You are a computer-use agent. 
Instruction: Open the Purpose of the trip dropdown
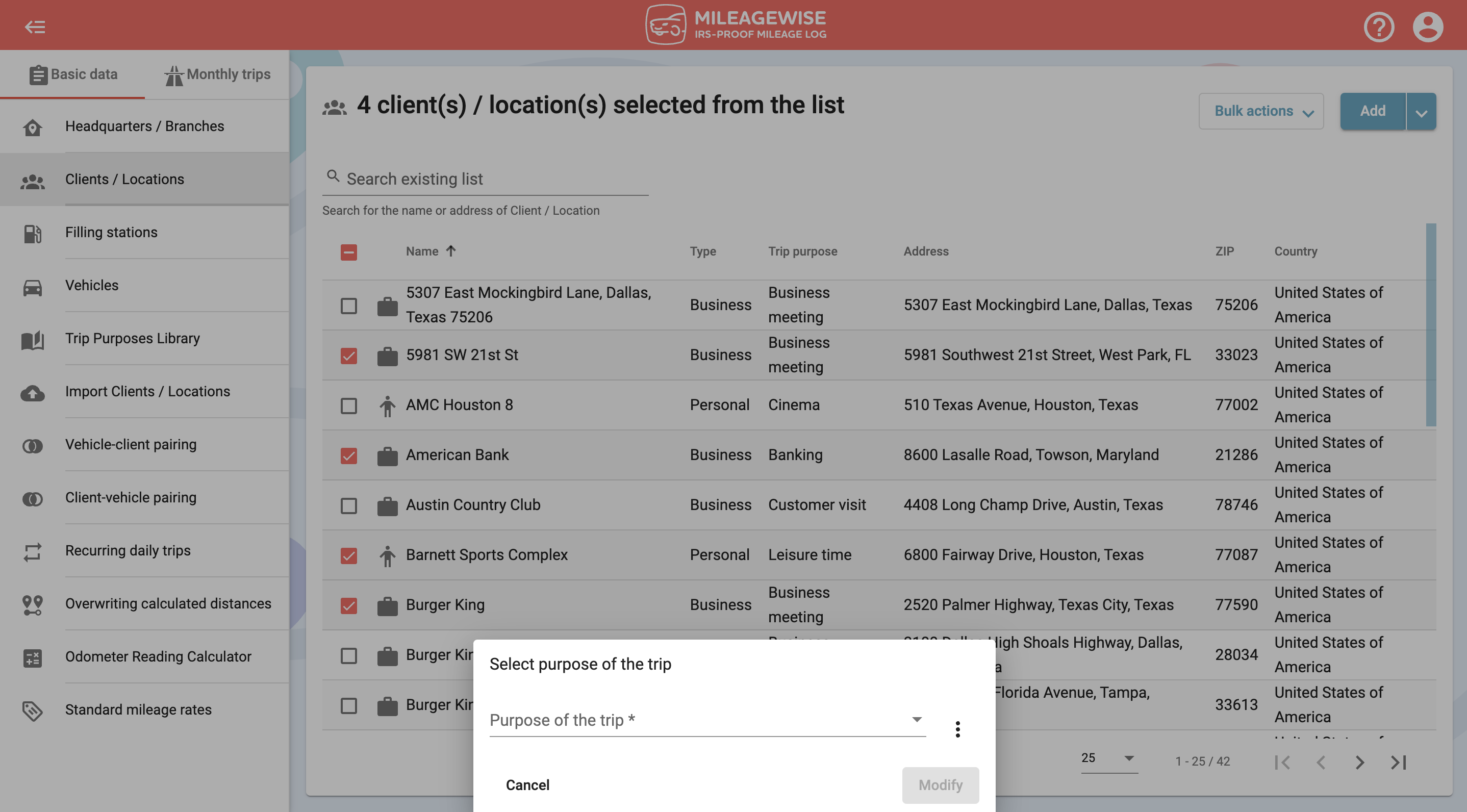[707, 720]
